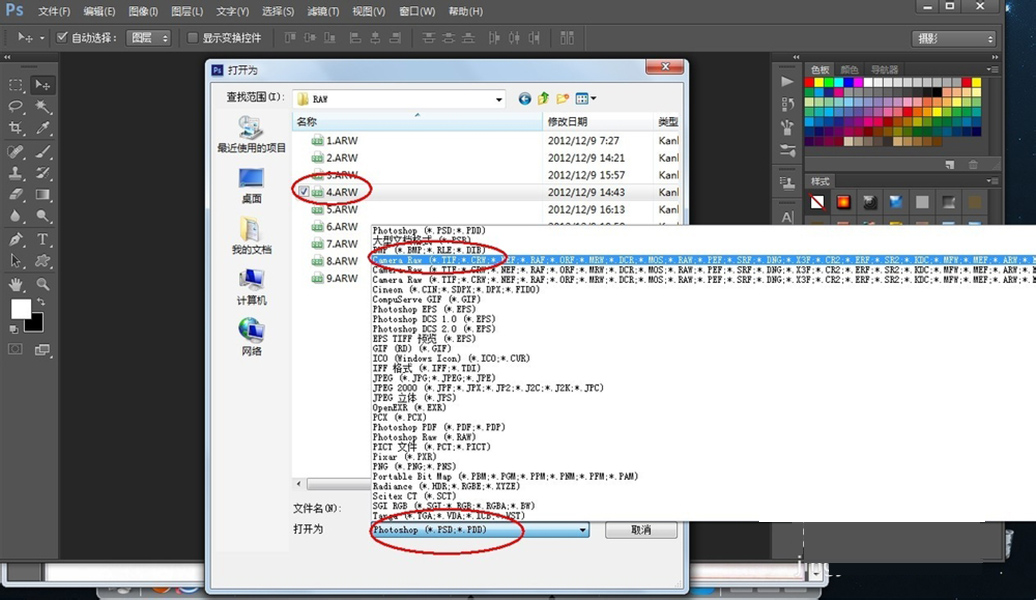Create a new folder in the dialog
The height and width of the screenshot is (600, 1036).
click(562, 99)
